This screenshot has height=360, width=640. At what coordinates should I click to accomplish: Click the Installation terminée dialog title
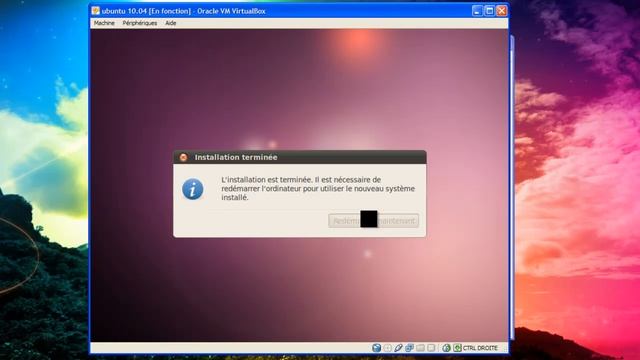[236, 157]
